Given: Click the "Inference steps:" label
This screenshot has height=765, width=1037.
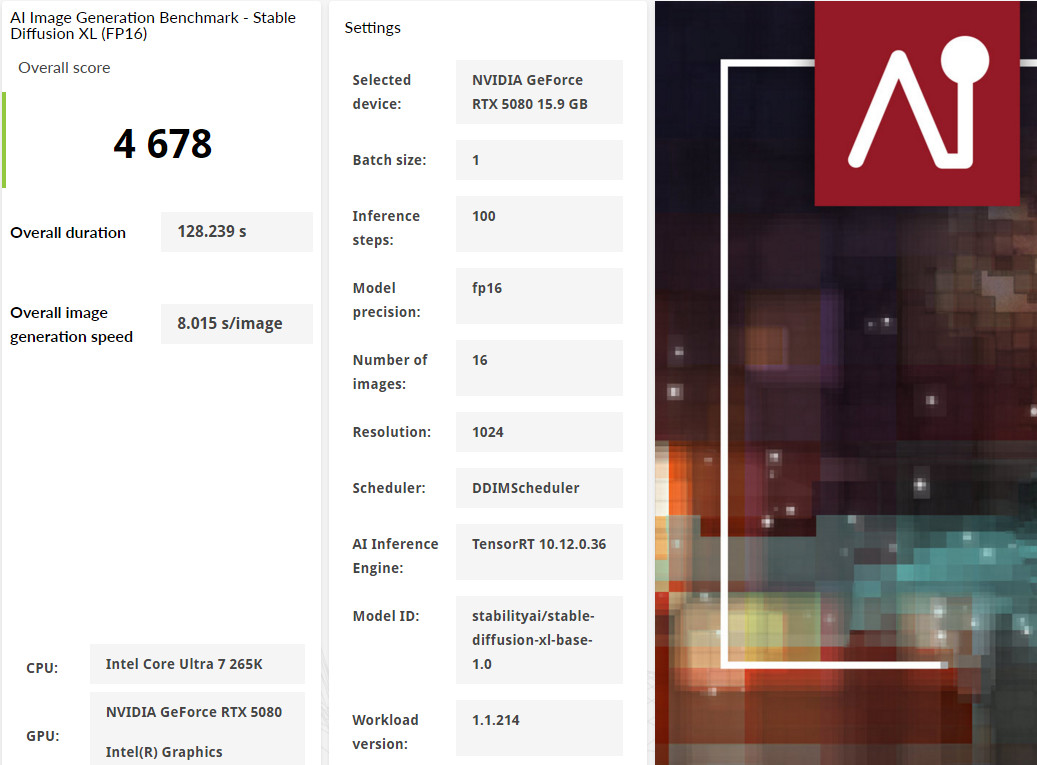Looking at the screenshot, I should coord(386,228).
